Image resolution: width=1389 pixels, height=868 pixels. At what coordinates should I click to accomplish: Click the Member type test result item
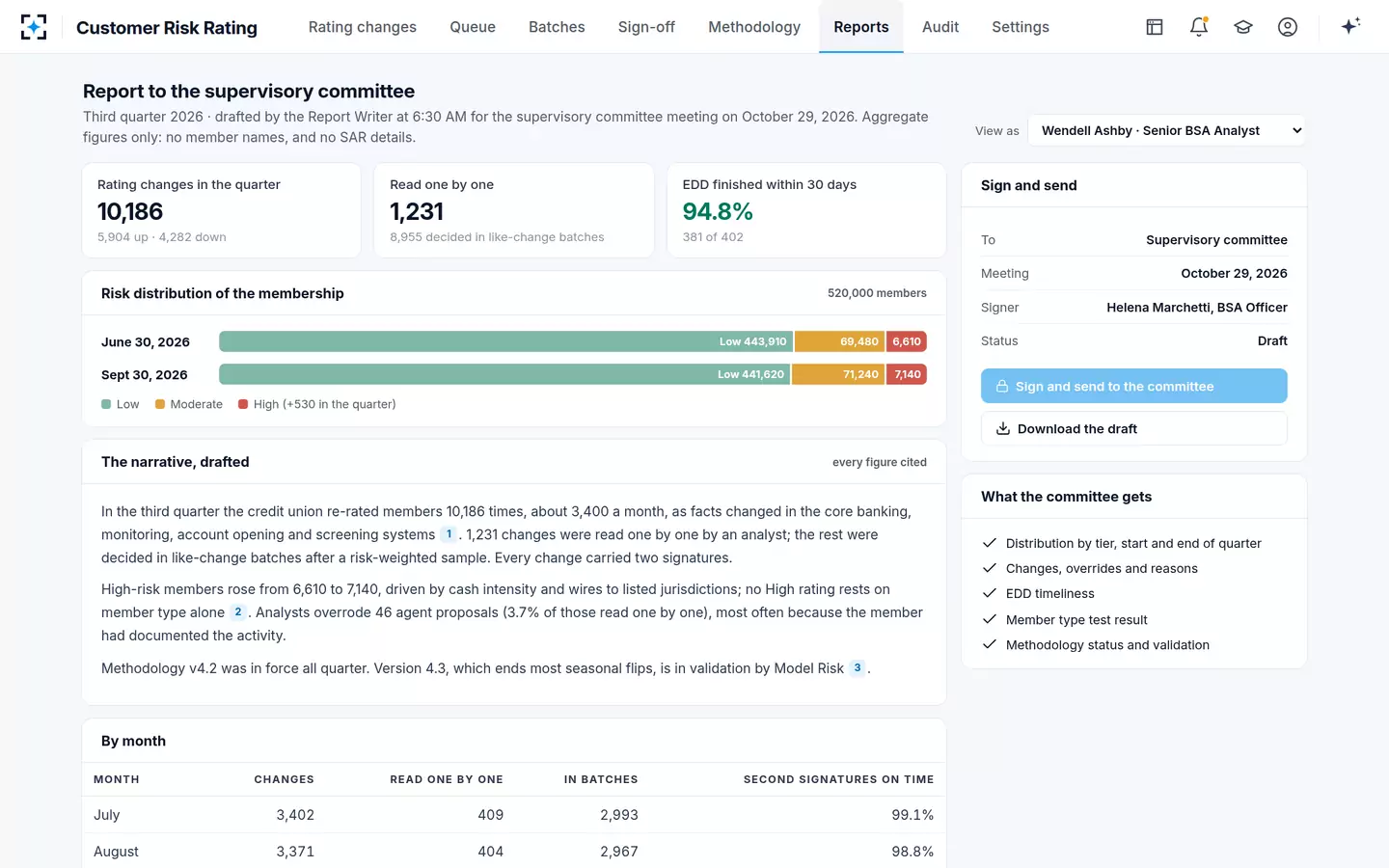coord(1076,620)
